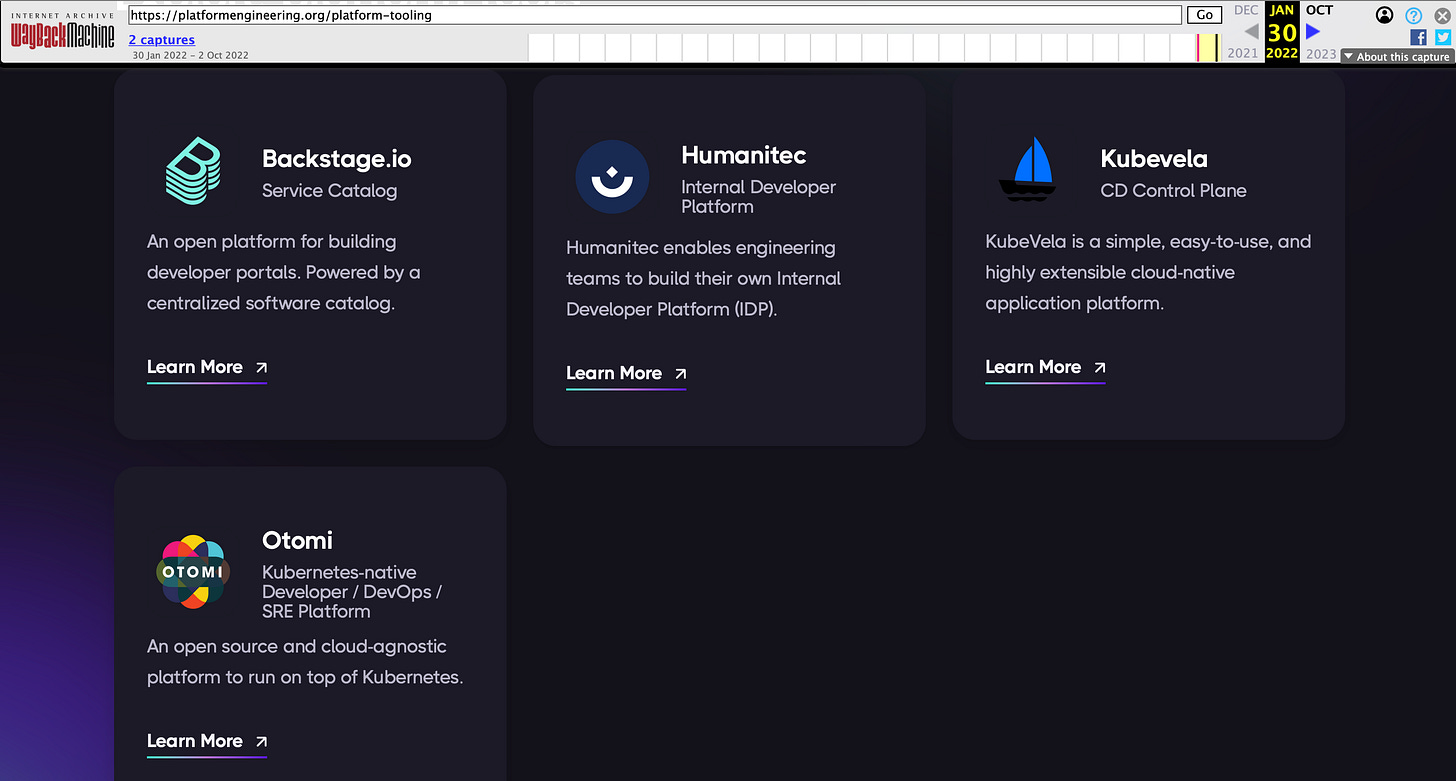
Task: Click the Otomi card title
Action: pyautogui.click(x=297, y=540)
